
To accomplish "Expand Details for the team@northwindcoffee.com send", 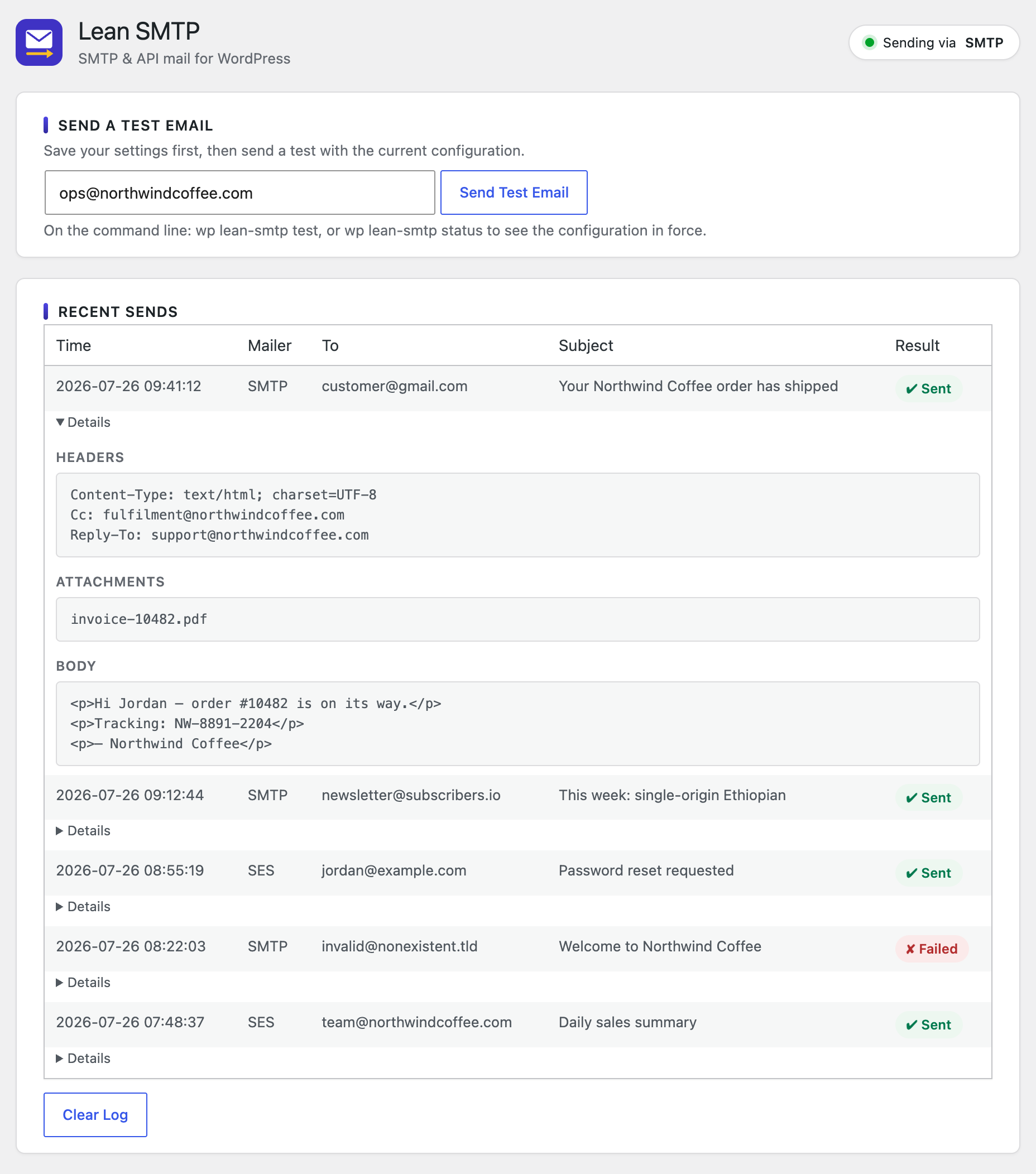I will (x=83, y=1058).
